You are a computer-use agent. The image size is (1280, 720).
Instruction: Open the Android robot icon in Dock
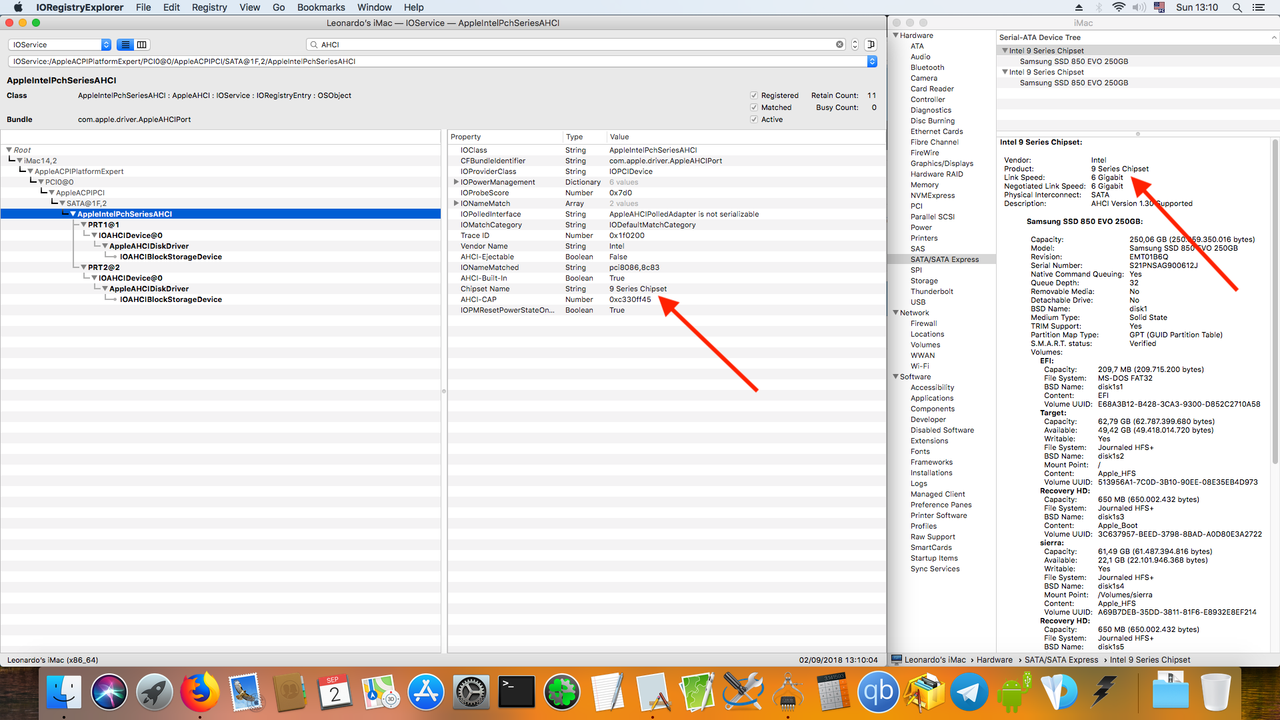(x=1014, y=692)
